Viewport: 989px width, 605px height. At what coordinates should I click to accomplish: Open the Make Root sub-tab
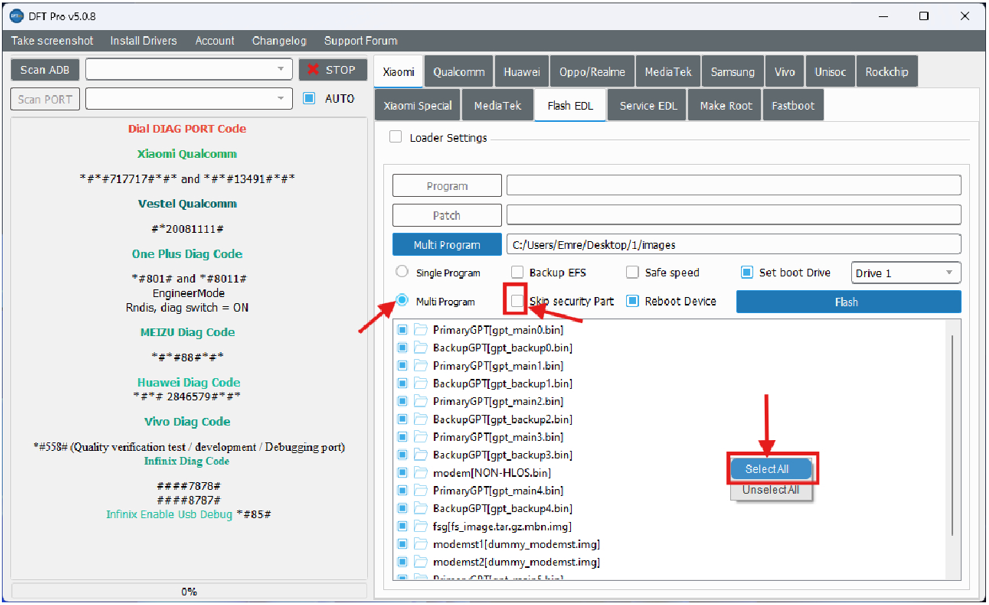pos(725,105)
